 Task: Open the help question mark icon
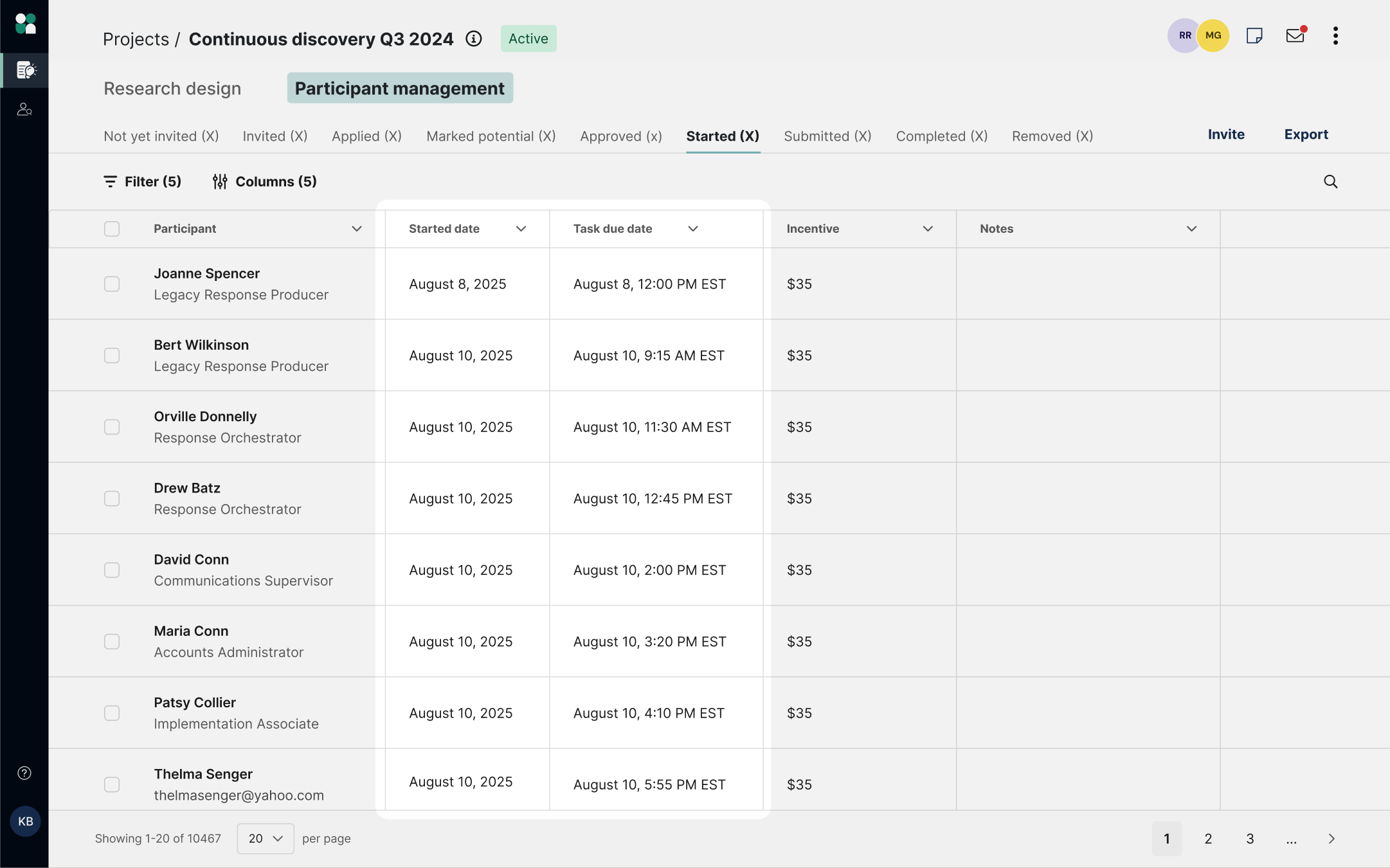pyautogui.click(x=24, y=773)
